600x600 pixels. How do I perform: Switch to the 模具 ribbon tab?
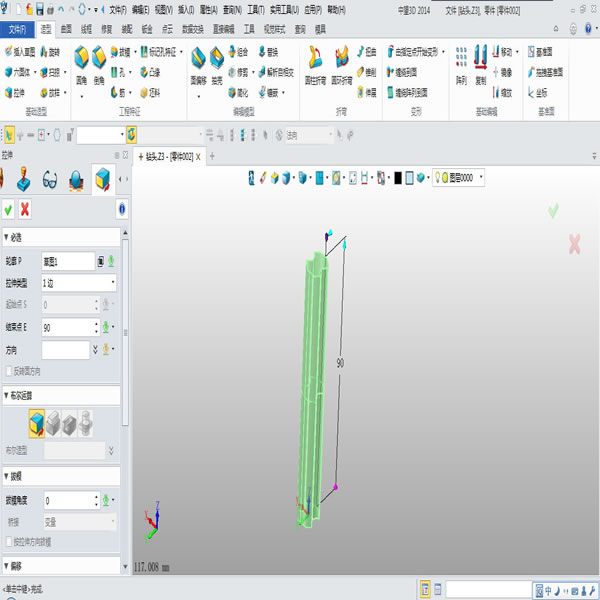click(x=320, y=29)
